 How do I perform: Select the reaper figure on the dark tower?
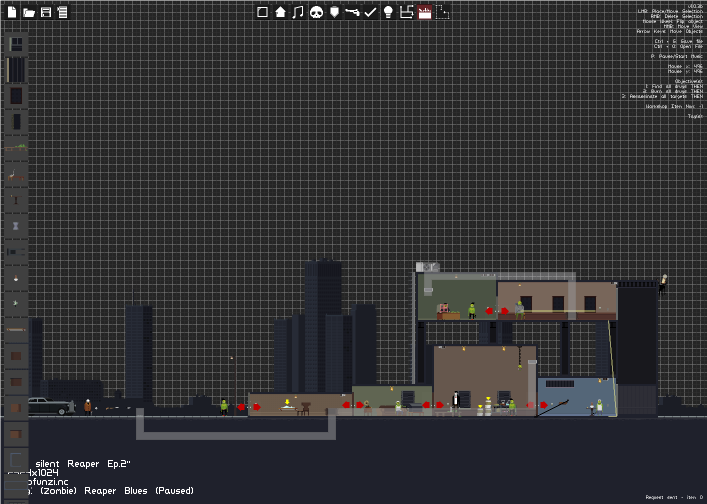coord(663,284)
